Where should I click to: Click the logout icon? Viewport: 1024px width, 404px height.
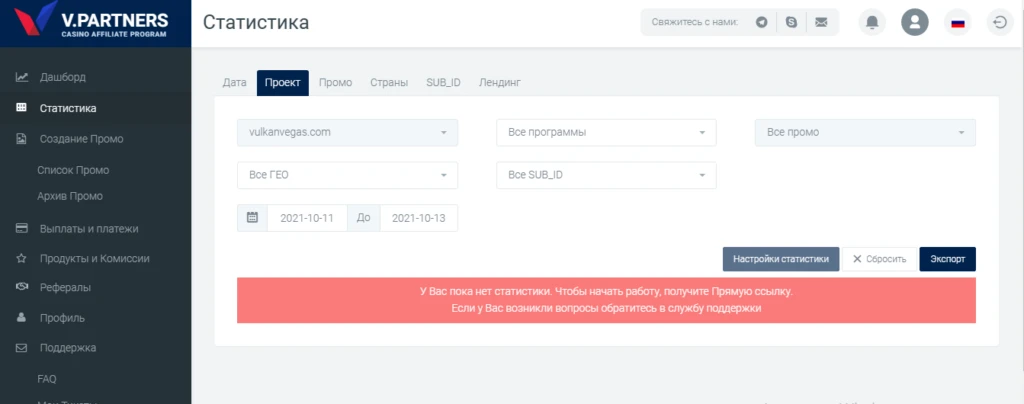pyautogui.click(x=1000, y=22)
